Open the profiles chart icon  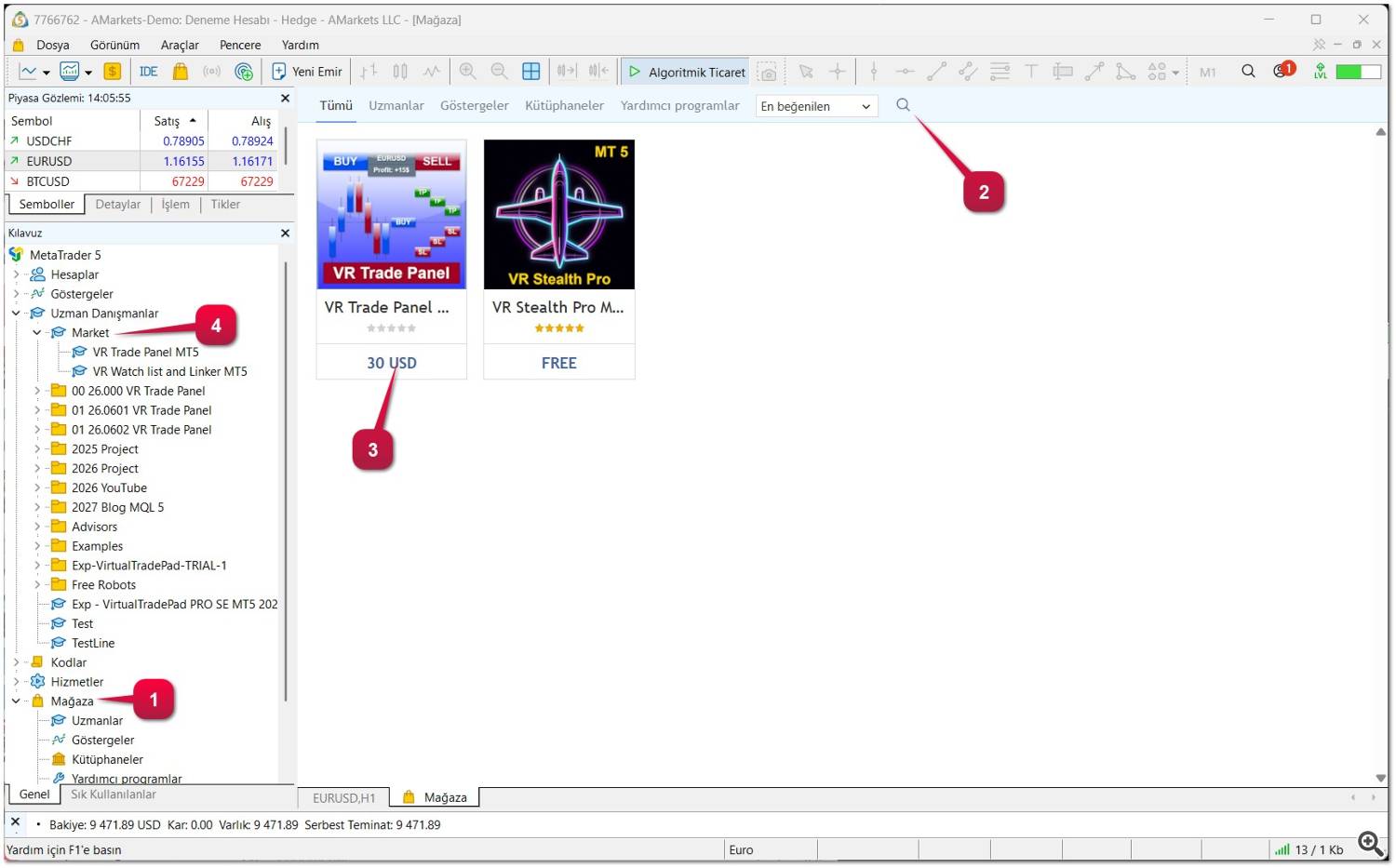point(70,72)
